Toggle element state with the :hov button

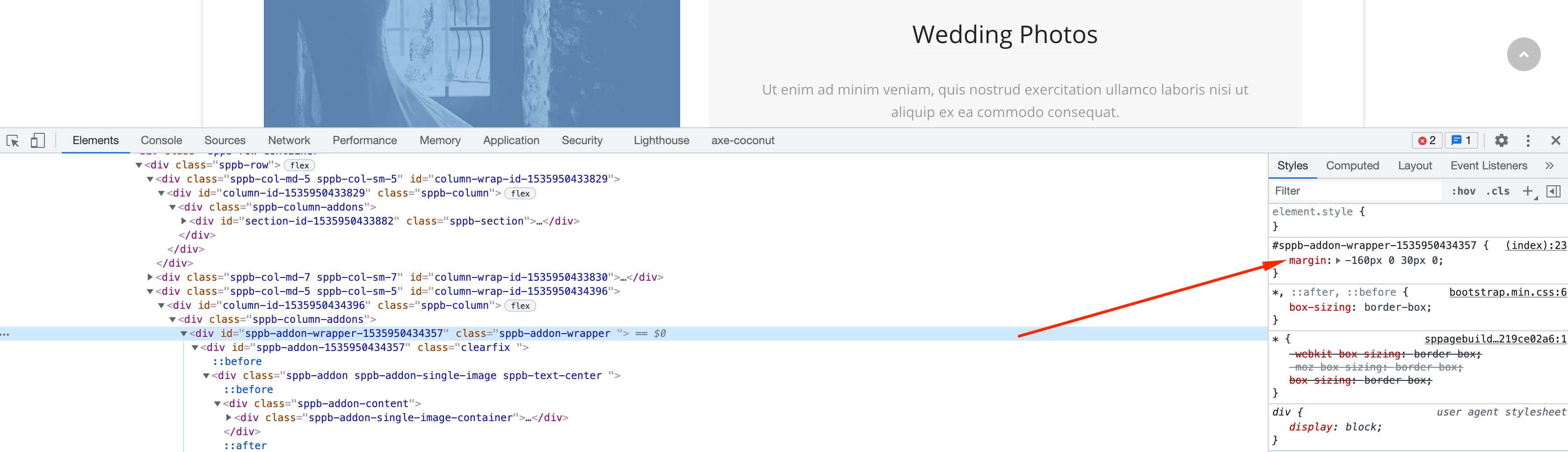coord(1465,190)
